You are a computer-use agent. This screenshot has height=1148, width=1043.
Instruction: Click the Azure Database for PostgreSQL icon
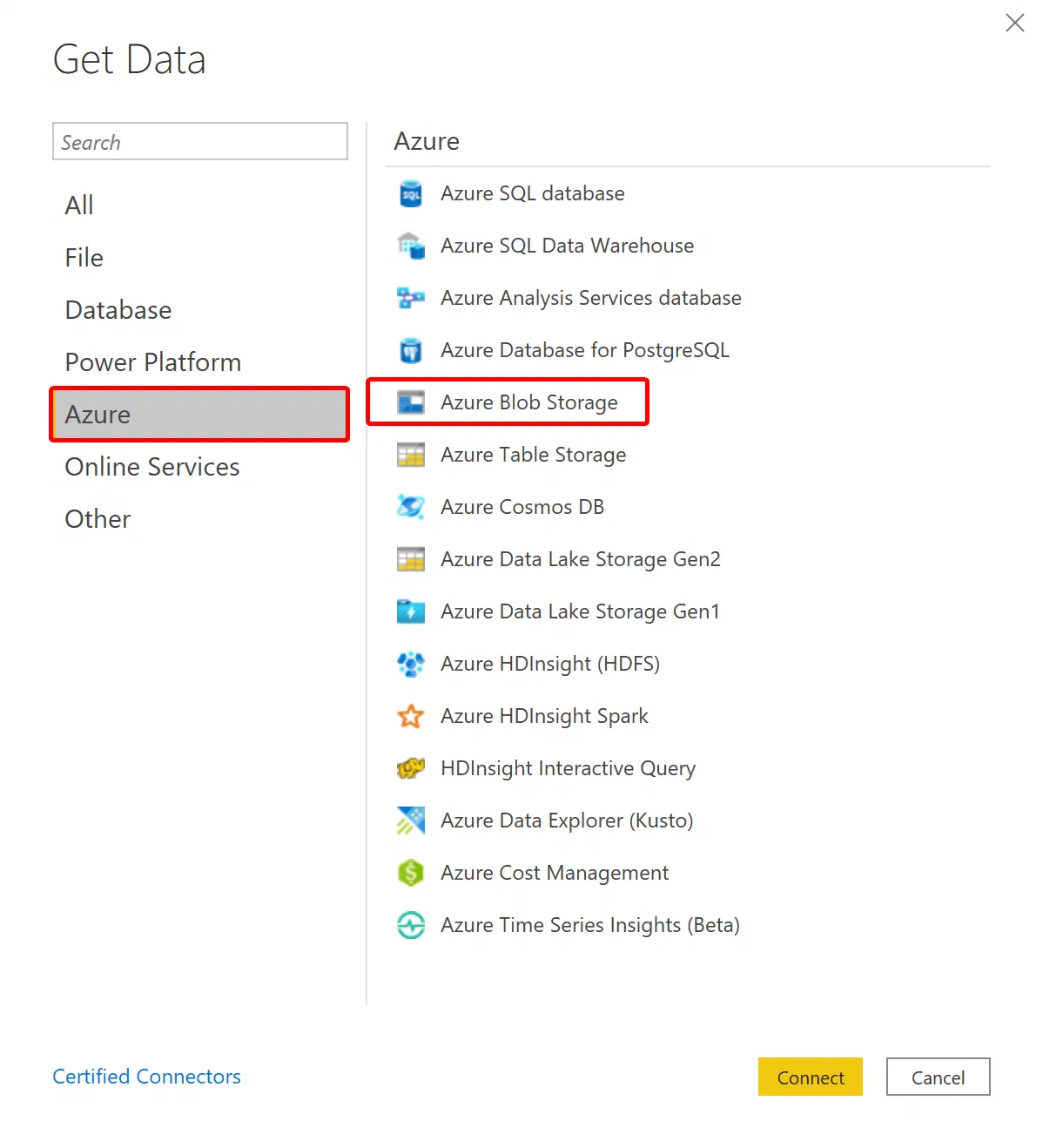[410, 350]
